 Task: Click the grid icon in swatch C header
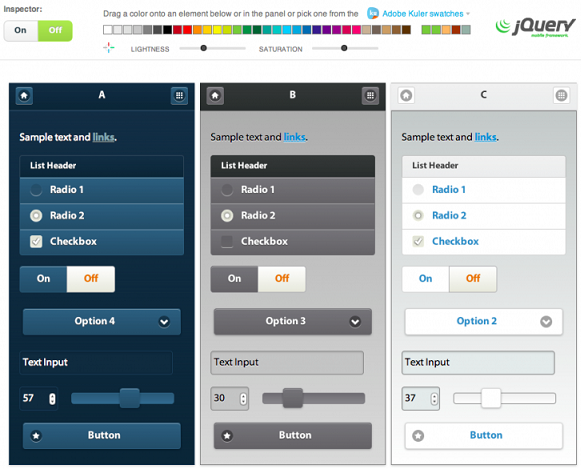tap(561, 96)
